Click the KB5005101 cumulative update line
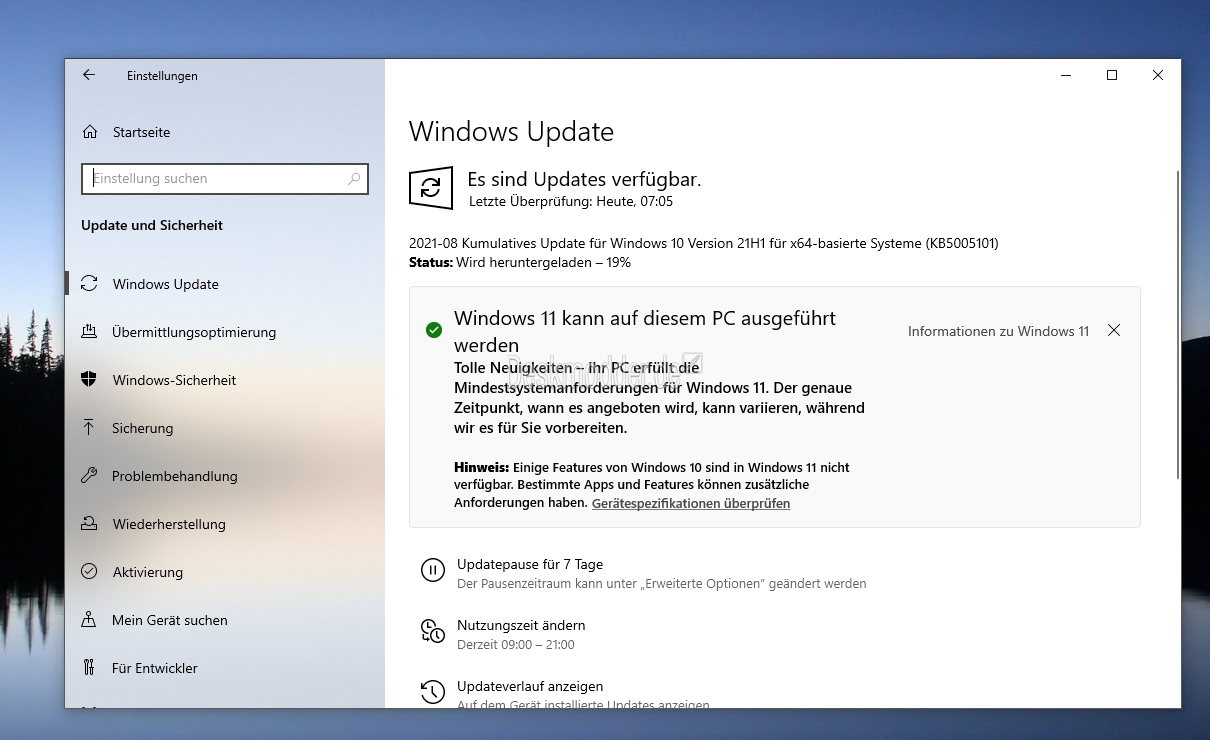Screen dimensions: 1210x740 click(704, 243)
